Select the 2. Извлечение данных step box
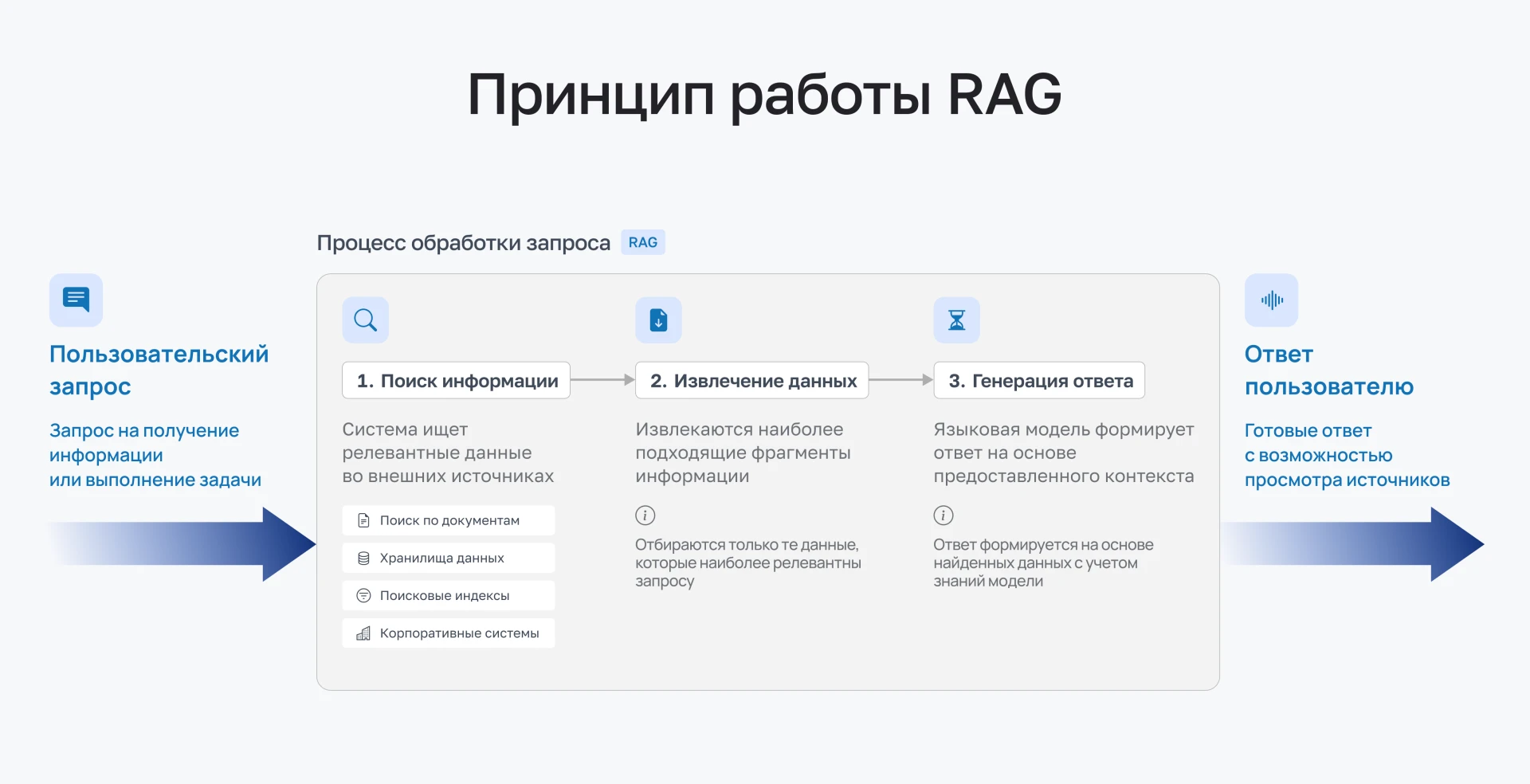Viewport: 1530px width, 784px height. pos(752,381)
